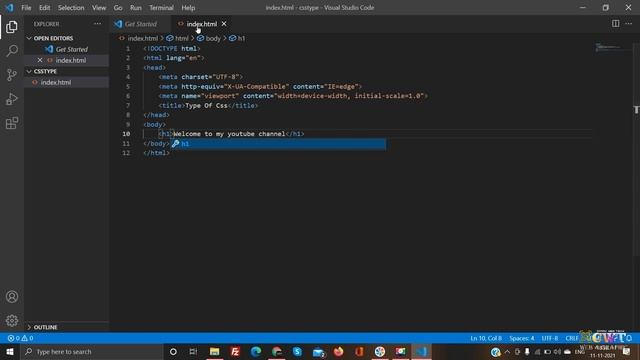Open the File menu
Viewport: 640px width, 360px height.
pos(26,8)
